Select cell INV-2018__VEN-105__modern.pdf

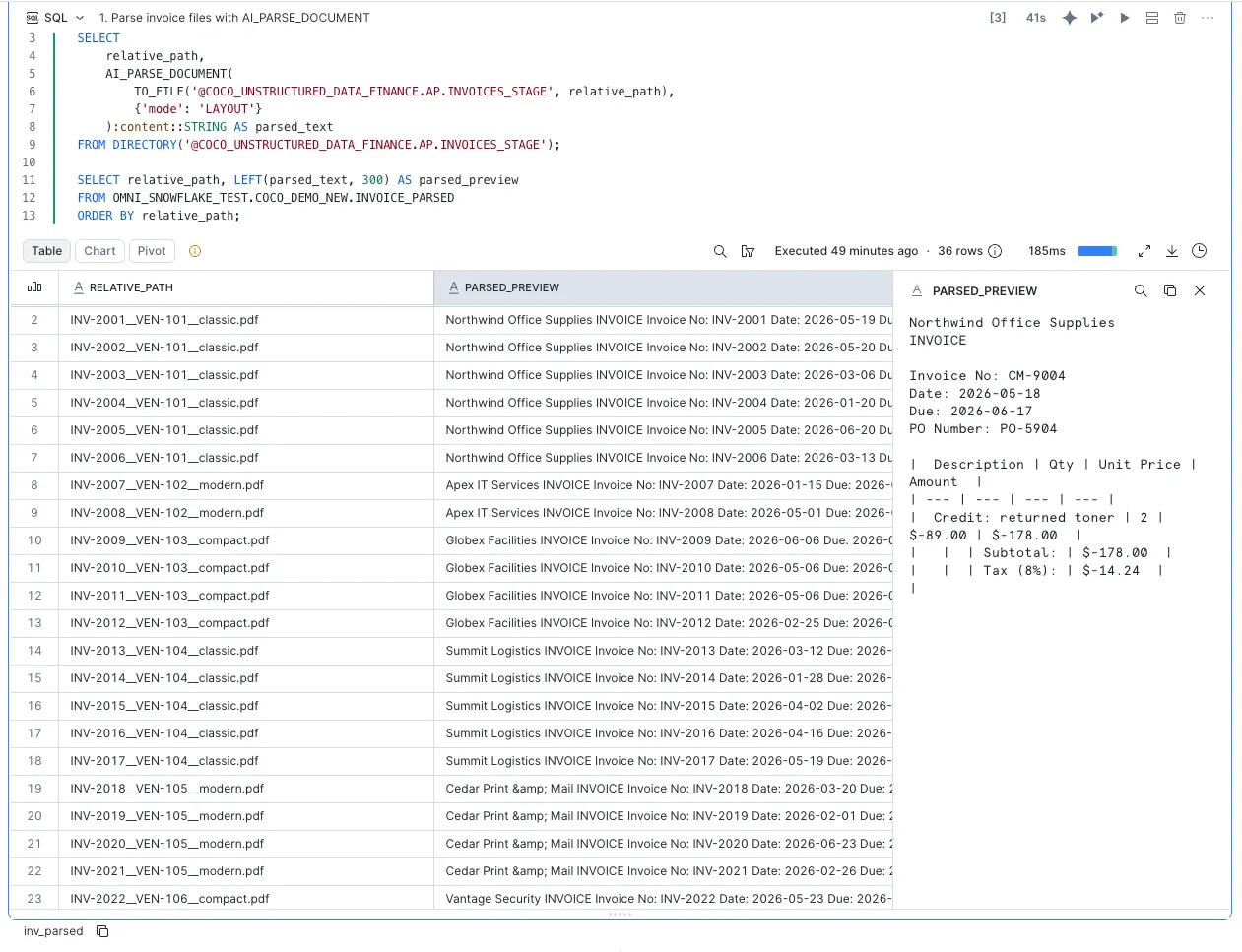point(246,789)
